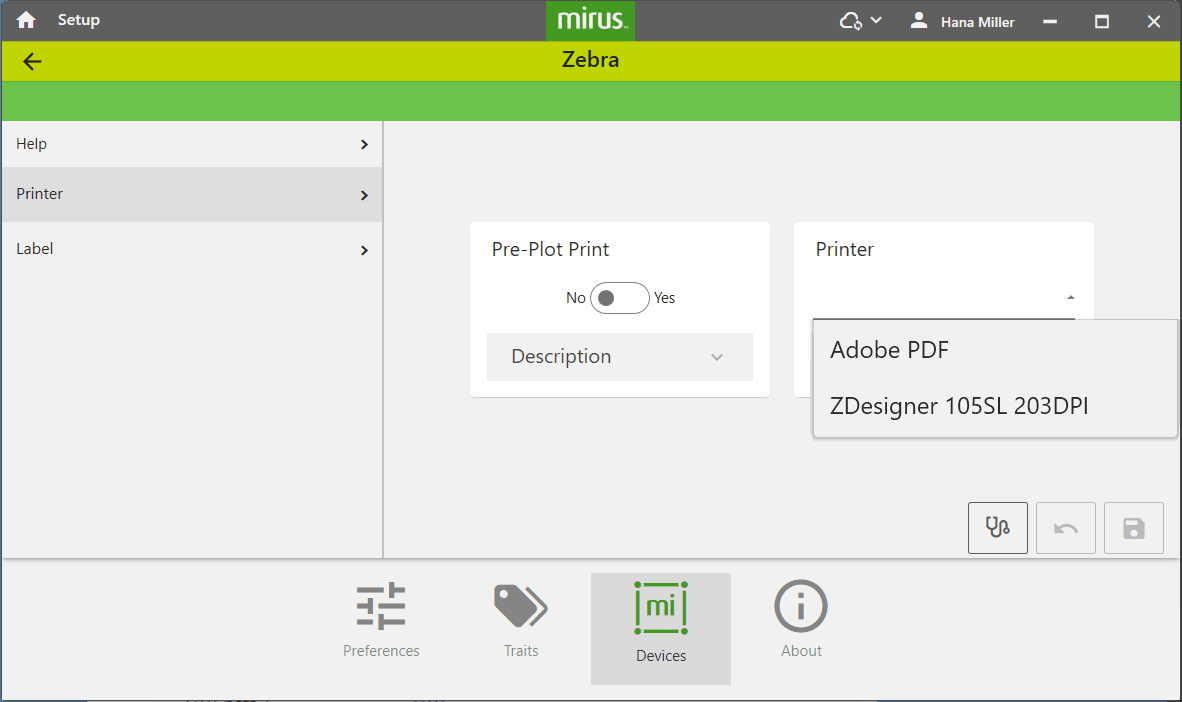The height and width of the screenshot is (702, 1182).
Task: Close the Setup window
Action: click(1153, 21)
